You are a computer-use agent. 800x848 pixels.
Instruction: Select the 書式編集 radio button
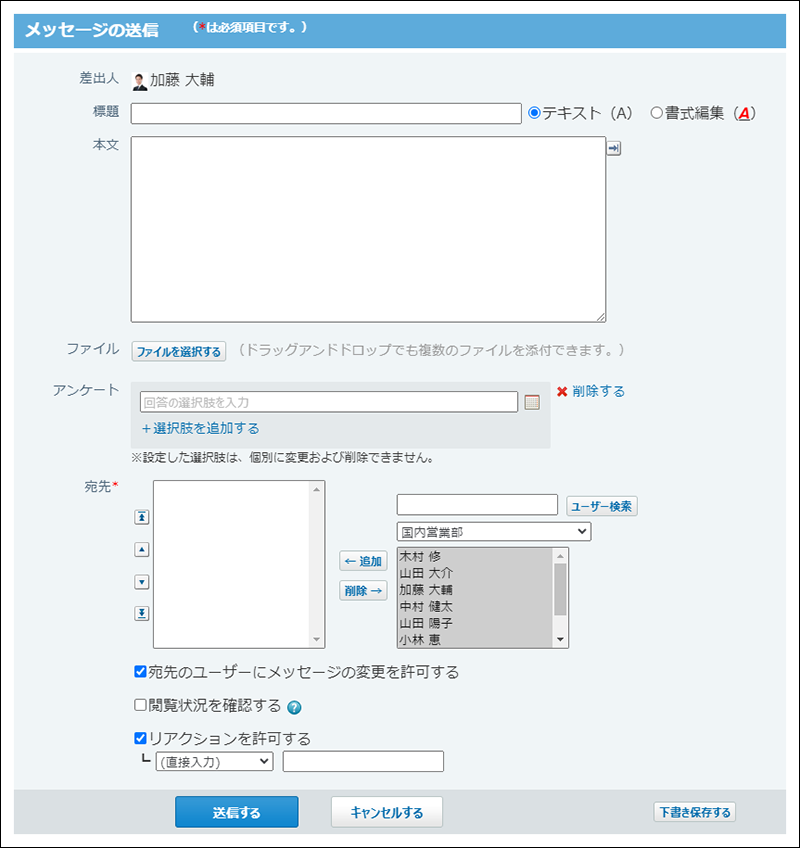pos(656,113)
